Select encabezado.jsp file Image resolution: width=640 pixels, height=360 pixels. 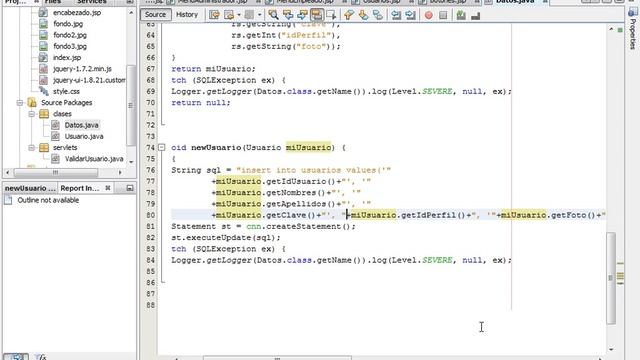[x=77, y=13]
